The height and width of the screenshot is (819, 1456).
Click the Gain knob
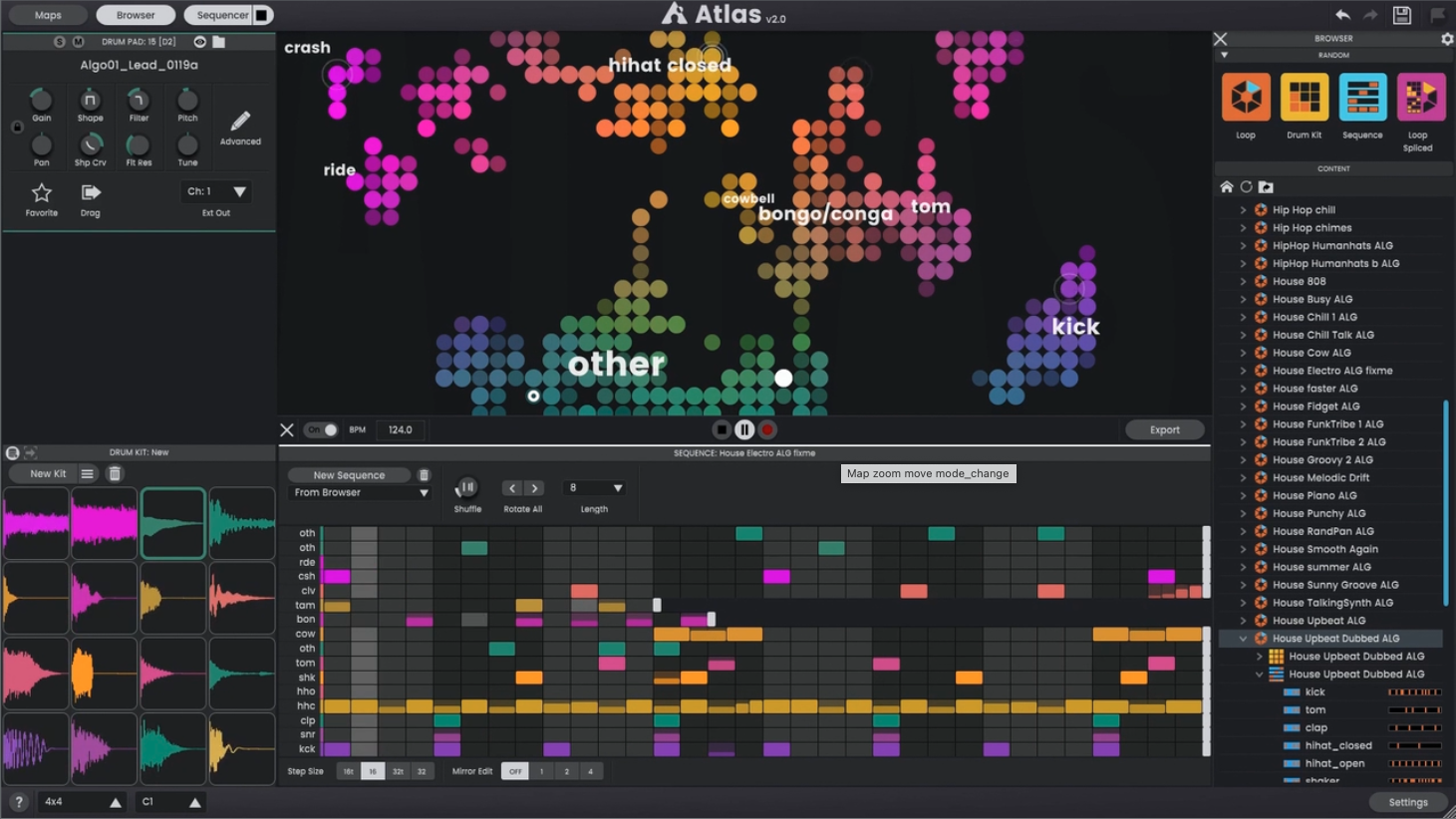coord(41,100)
